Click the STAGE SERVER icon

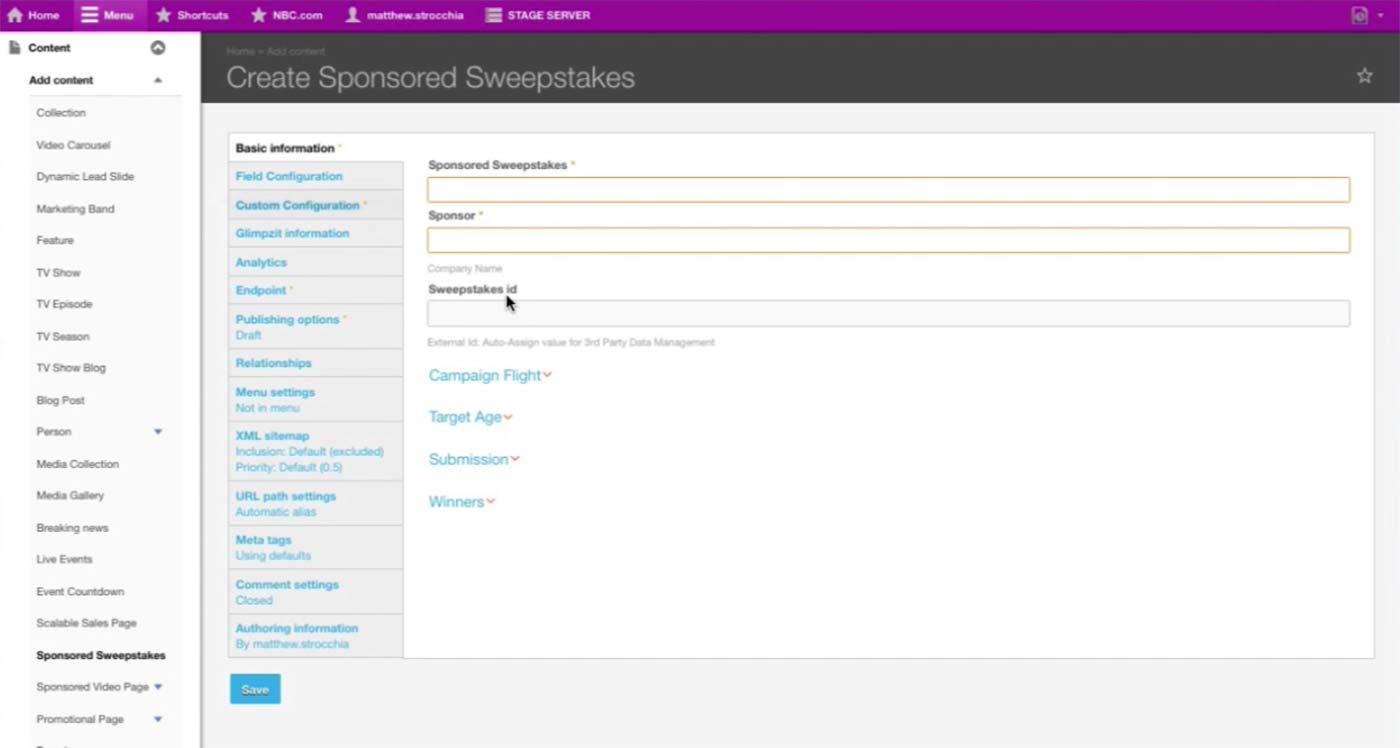493,15
